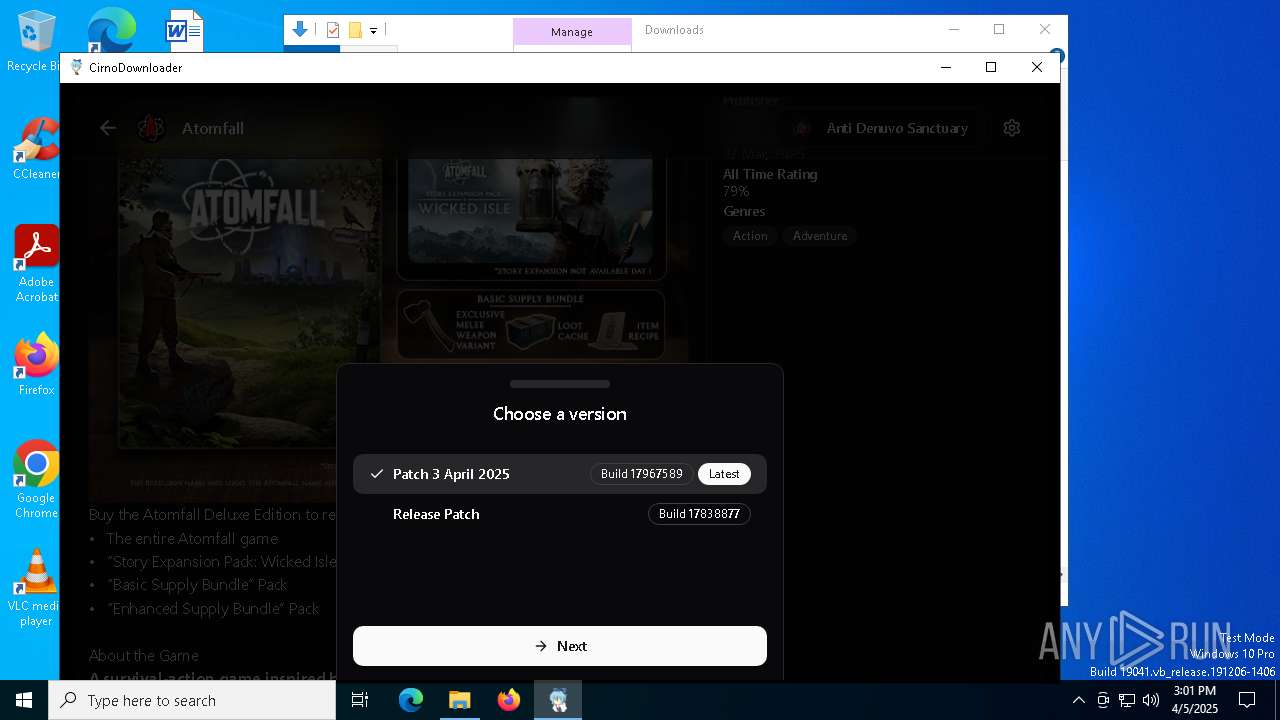This screenshot has width=1280, height=720.
Task: Click the Downloads window quick access down arrow icon
Action: (300, 30)
